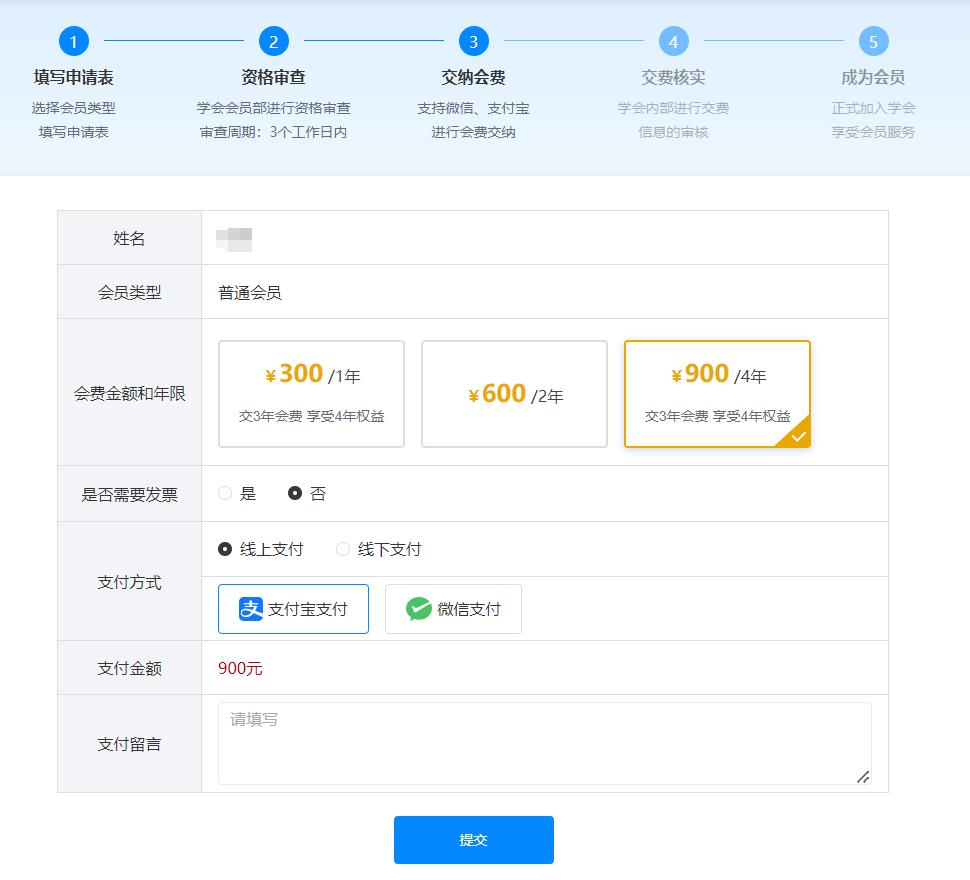Select 是 for invoice requirement
The height and width of the screenshot is (880, 970).
225,493
